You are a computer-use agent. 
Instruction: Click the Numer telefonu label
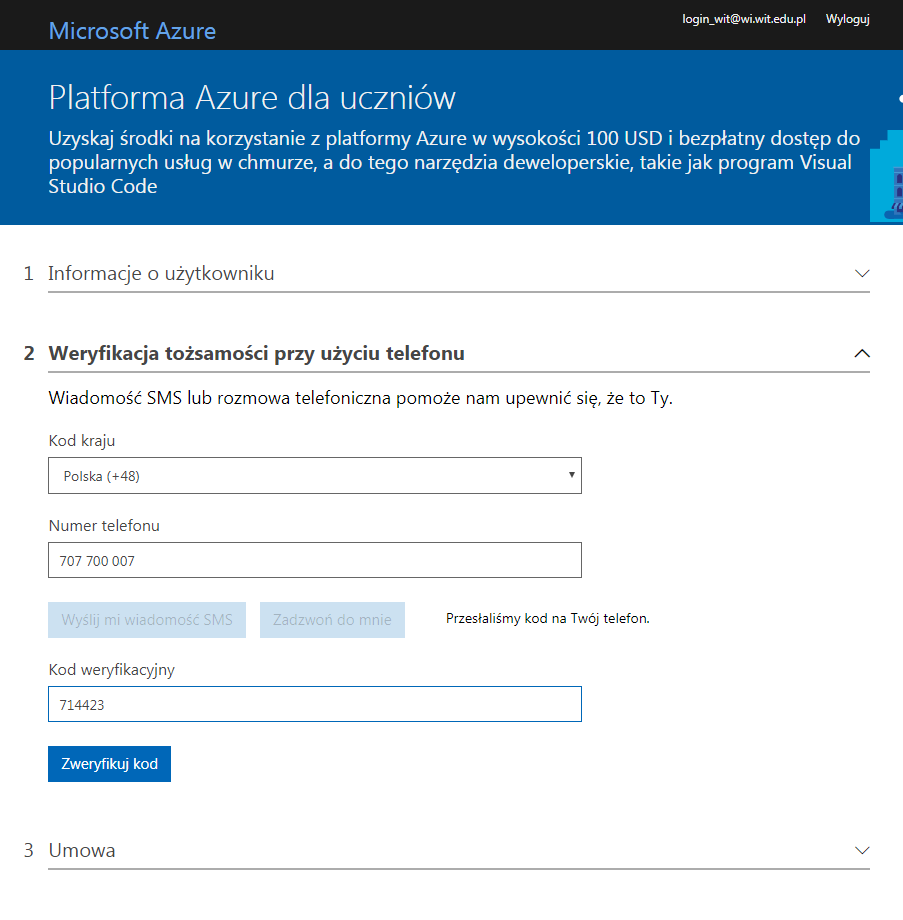click(x=104, y=526)
